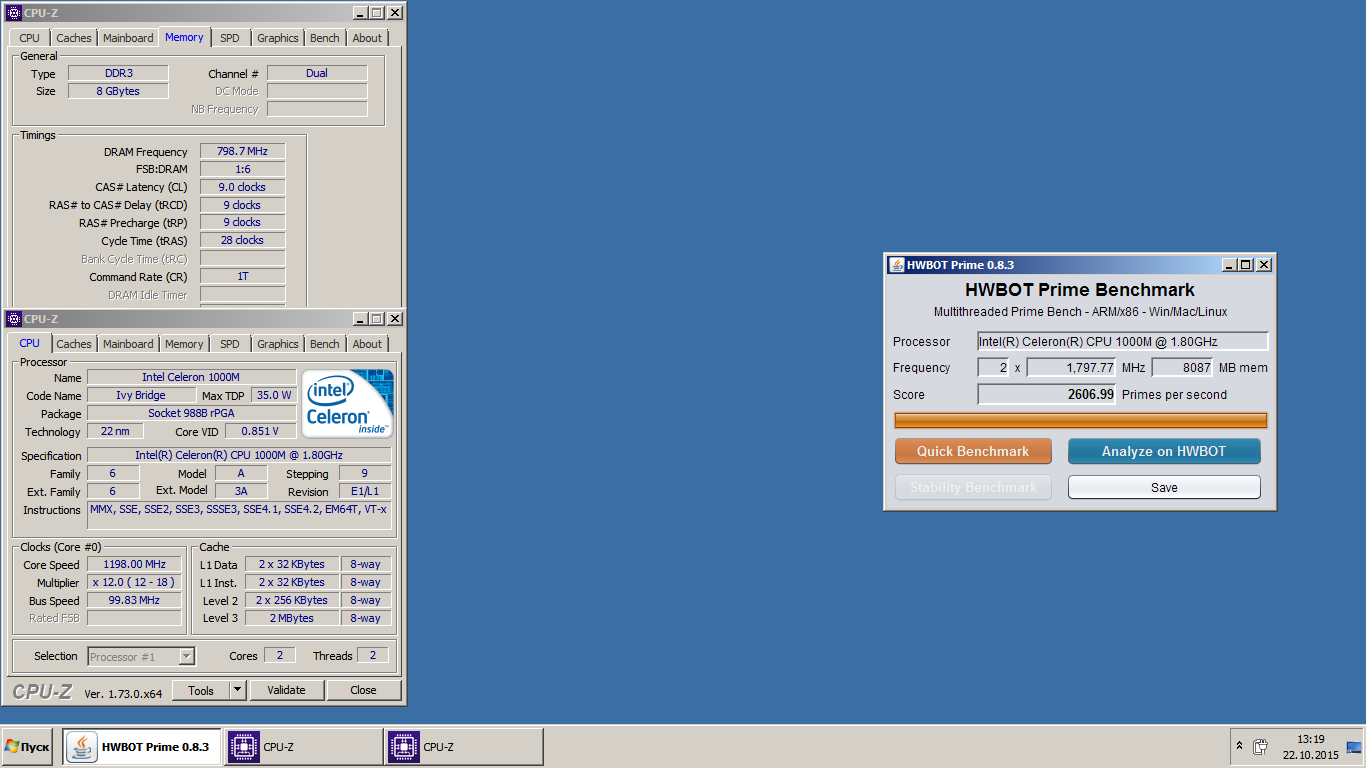This screenshot has width=1366, height=768.
Task: Select Graphics tab in upper CPU-Z window
Action: [278, 38]
